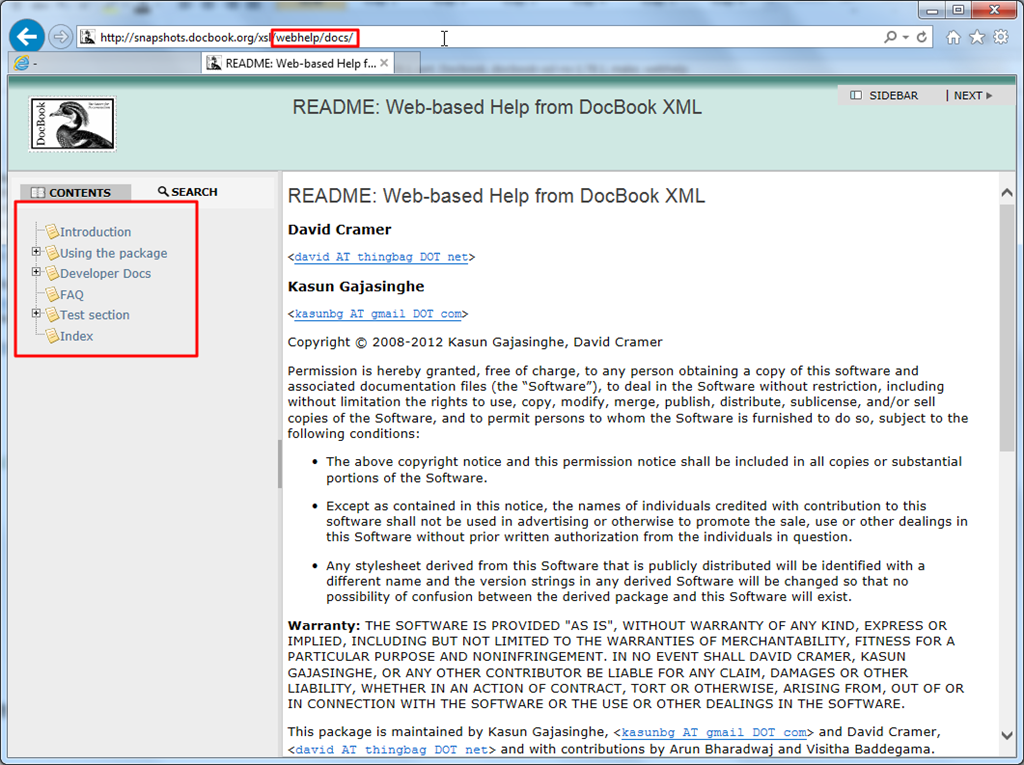Open the FAQ topic
Viewport: 1024px width, 765px height.
click(72, 295)
